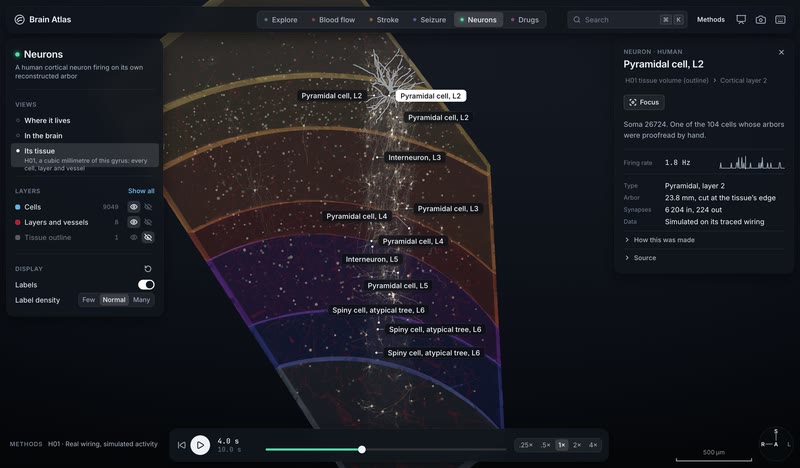Click the playback timeline slider knob
The height and width of the screenshot is (468, 800).
(362, 450)
